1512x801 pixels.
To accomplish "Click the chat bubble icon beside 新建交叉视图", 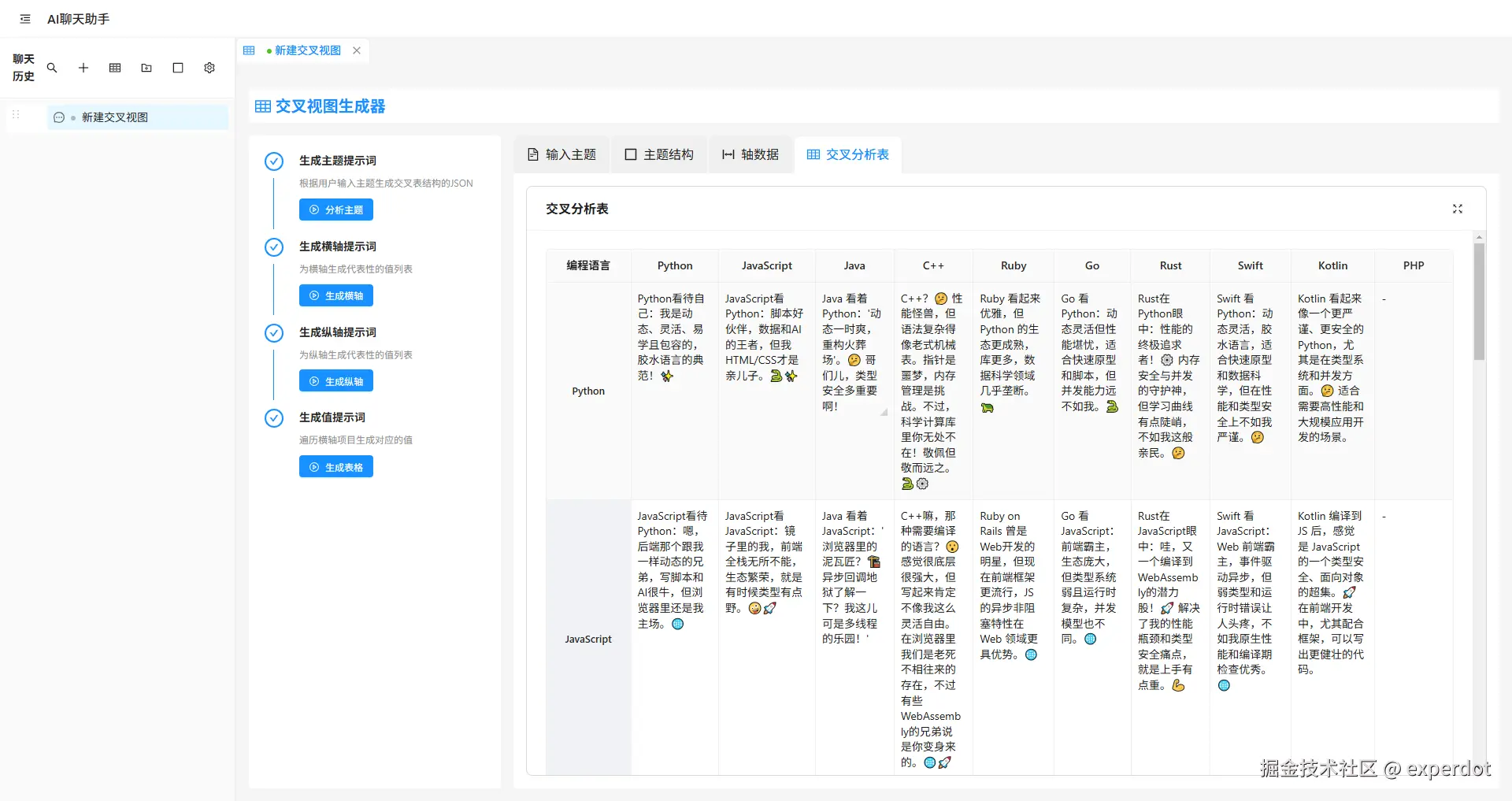I will pos(59,117).
